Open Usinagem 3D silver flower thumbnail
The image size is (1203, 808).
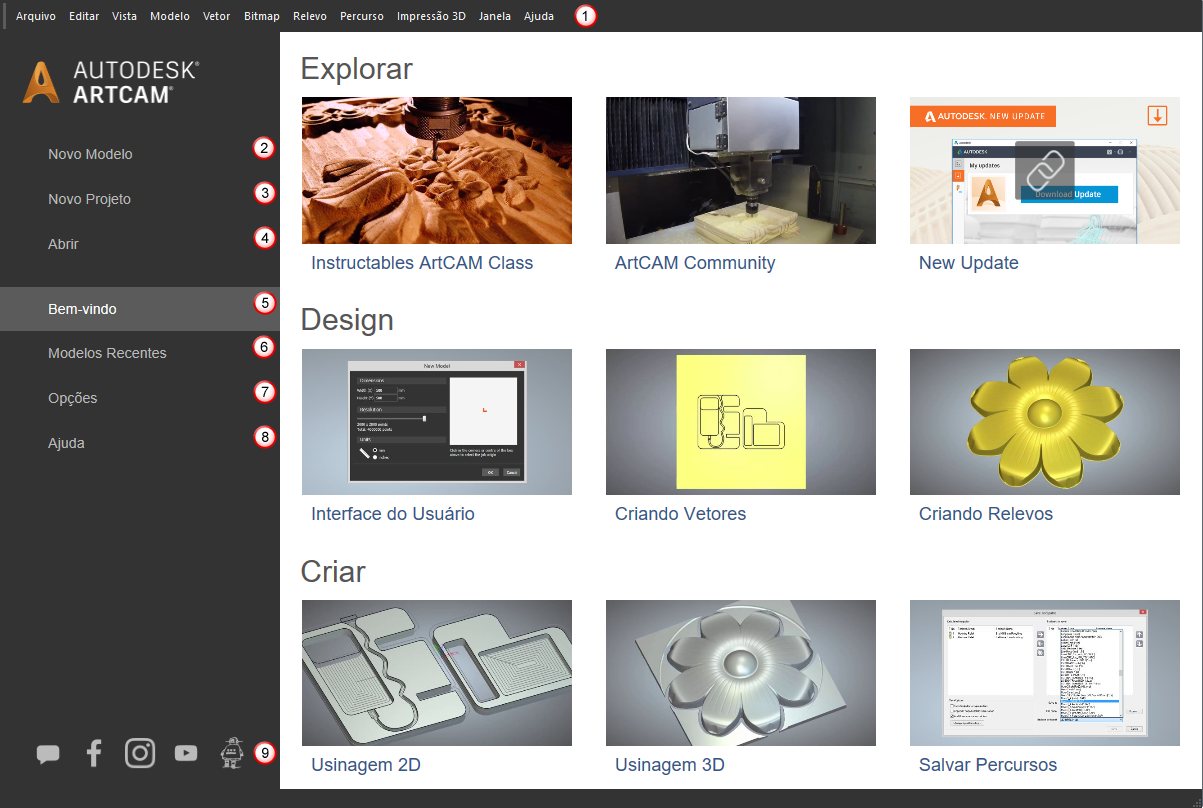coord(741,673)
